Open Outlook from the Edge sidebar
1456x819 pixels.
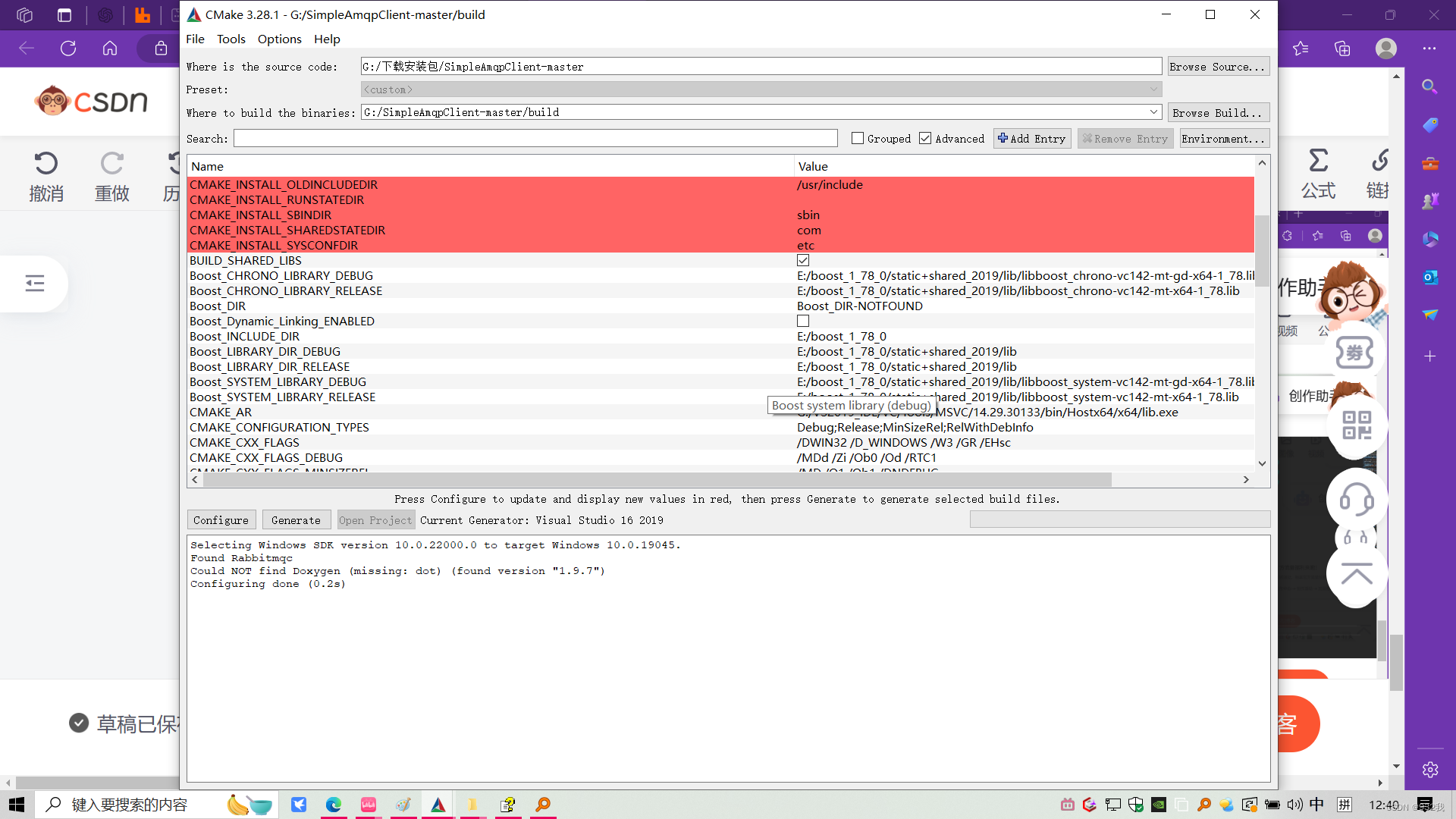tap(1432, 277)
